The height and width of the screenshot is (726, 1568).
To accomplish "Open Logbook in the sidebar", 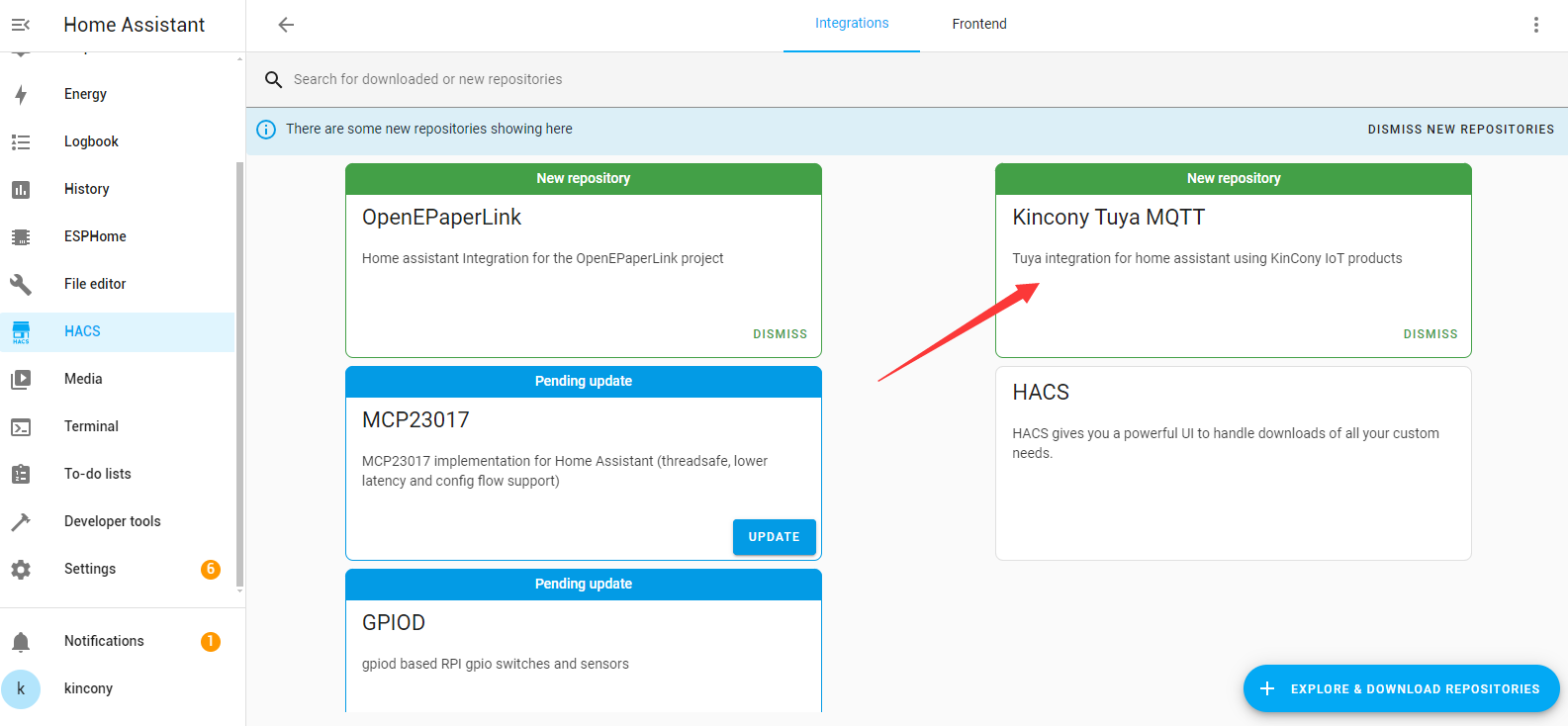I will tap(118, 141).
